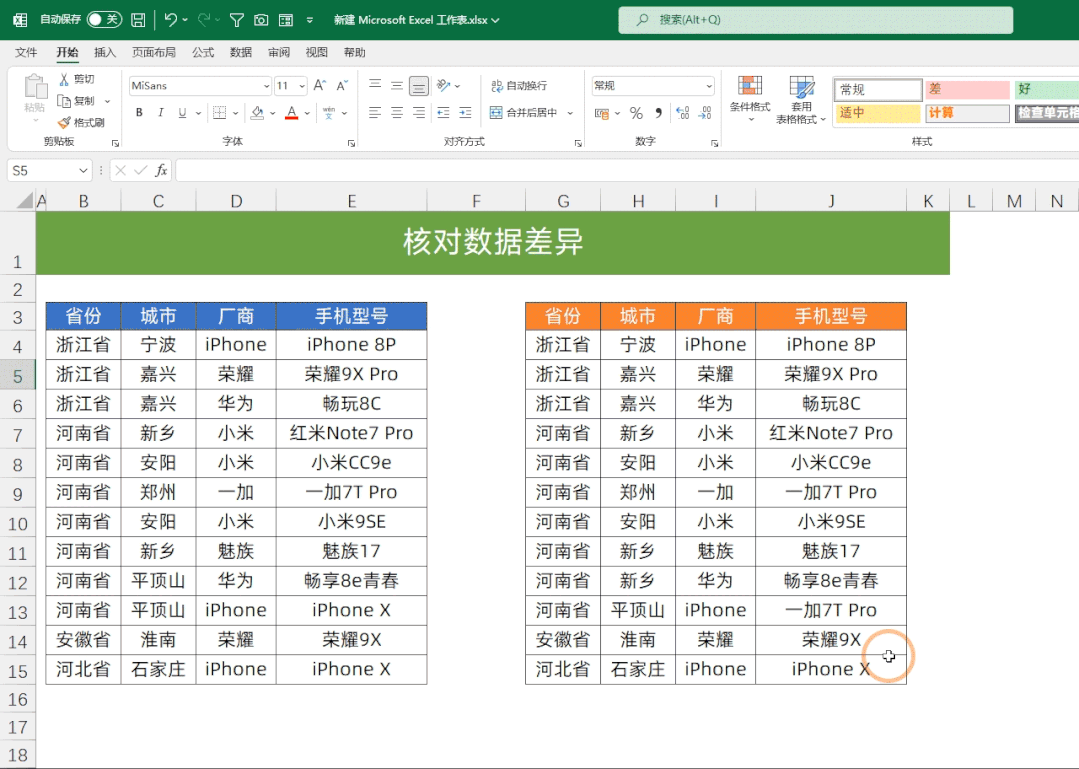Click the accounting currency format icon
1079x769 pixels.
pos(602,113)
